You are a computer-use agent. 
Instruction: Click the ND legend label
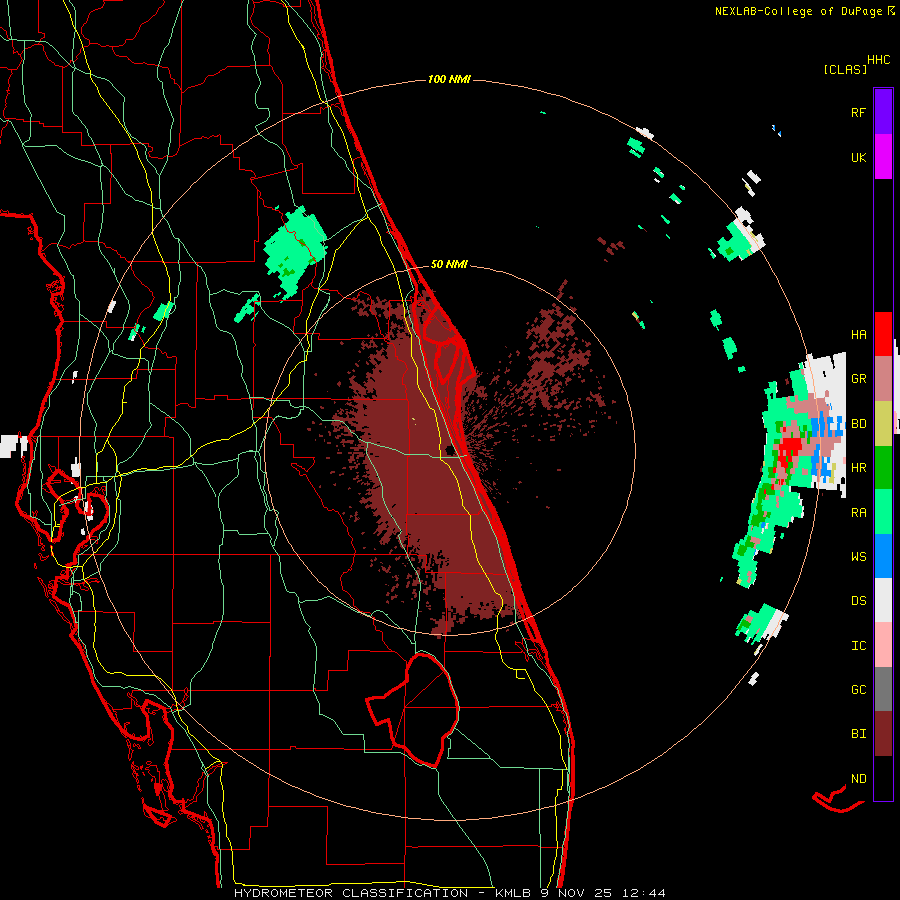click(x=858, y=779)
